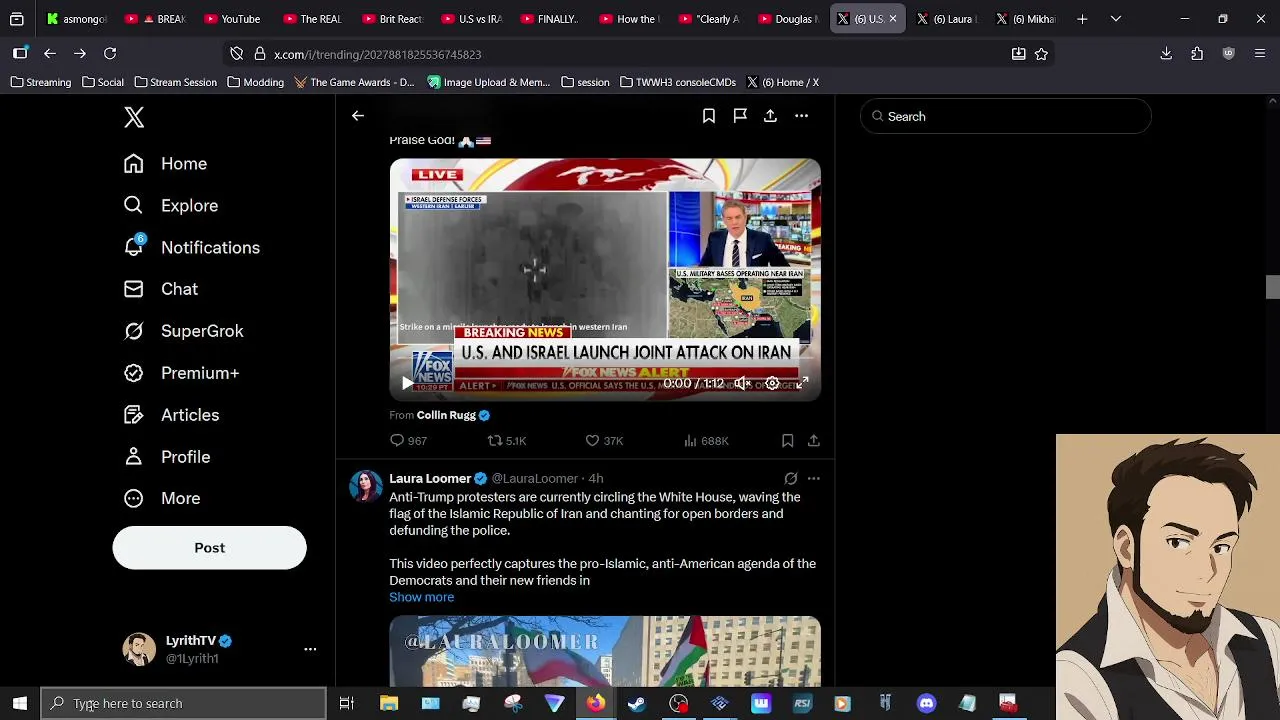The image size is (1280, 720).
Task: Go back with the trending page arrow
Action: pos(358,116)
